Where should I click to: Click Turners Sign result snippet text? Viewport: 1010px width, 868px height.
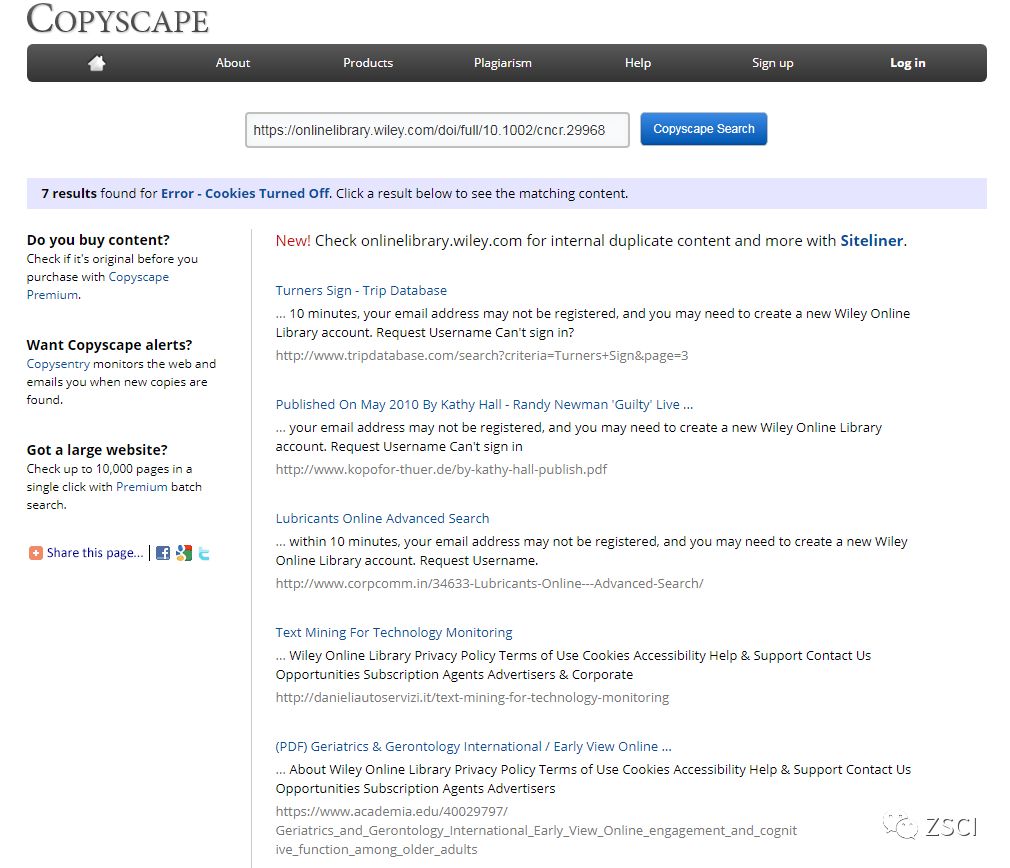(x=593, y=323)
